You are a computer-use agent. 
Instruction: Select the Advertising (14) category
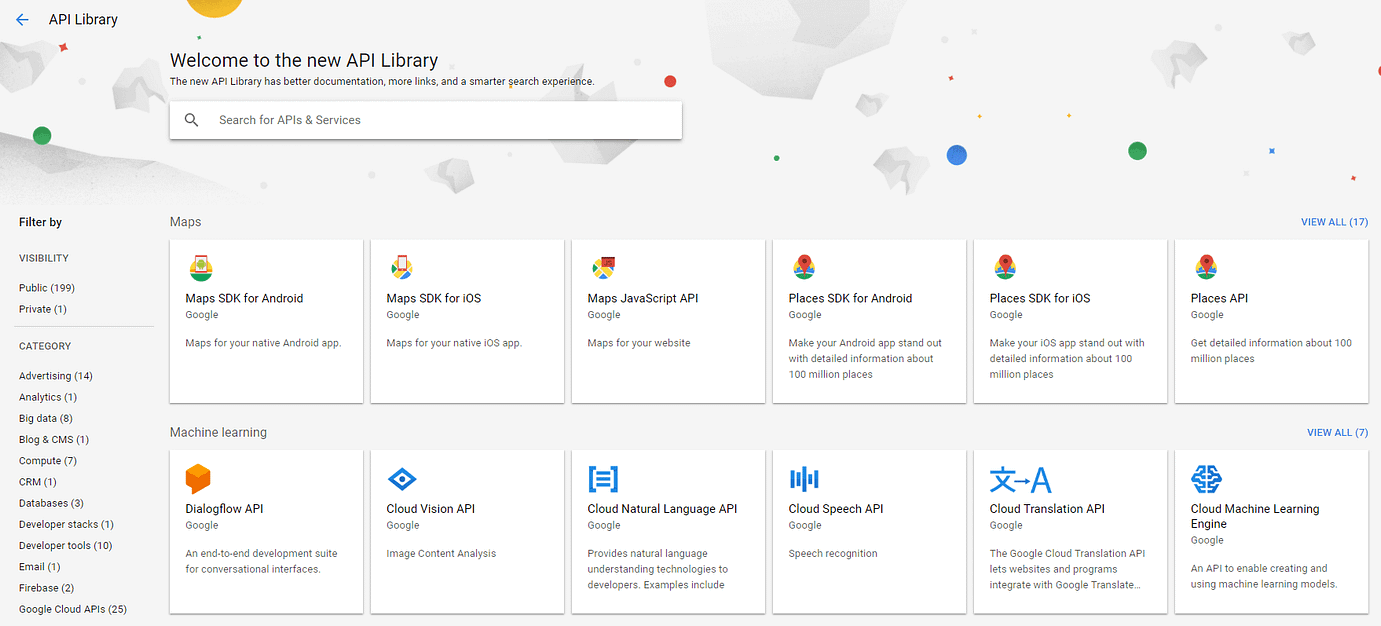point(56,376)
